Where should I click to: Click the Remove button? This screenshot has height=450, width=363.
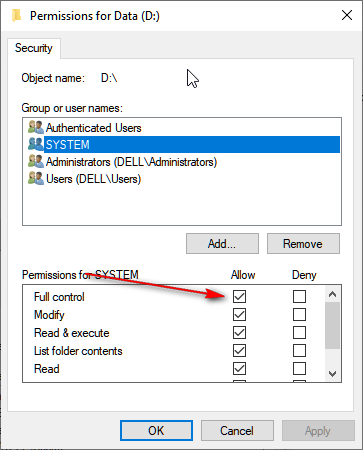(x=303, y=244)
